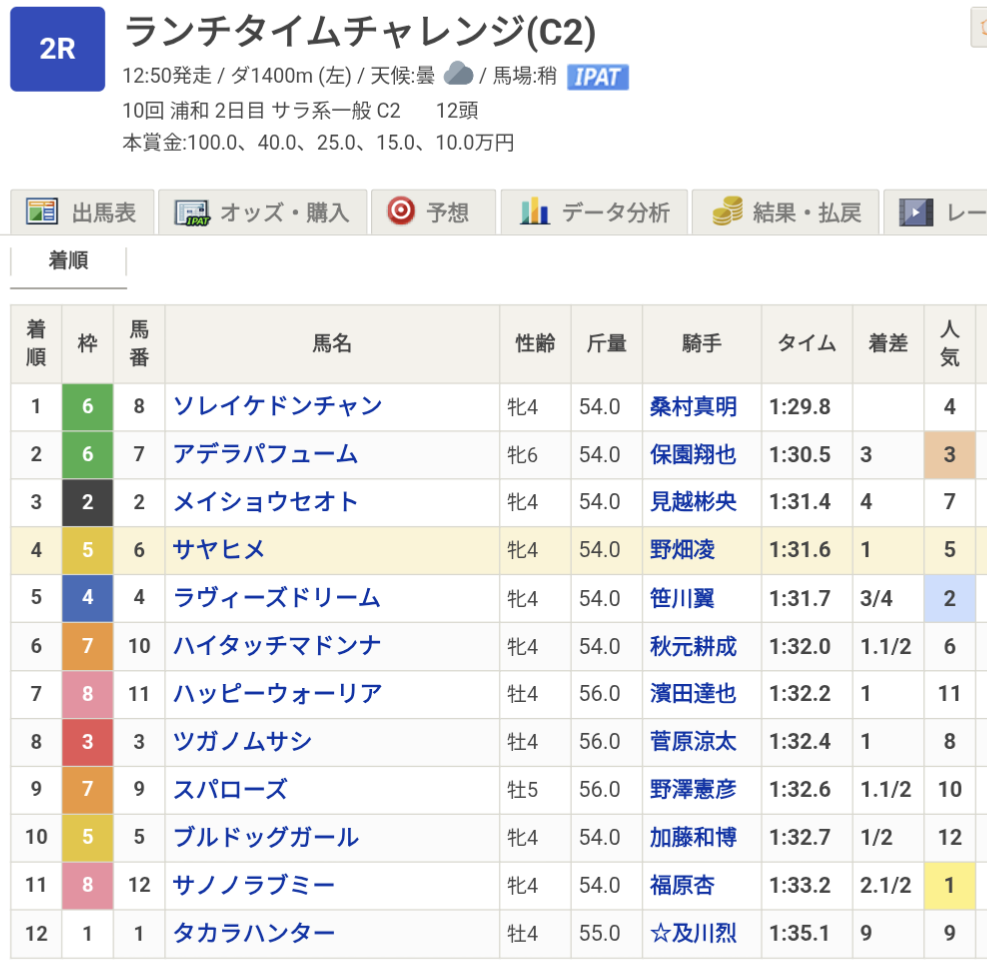Click the IPAT odds screen icon
987x969 pixels.
190,212
